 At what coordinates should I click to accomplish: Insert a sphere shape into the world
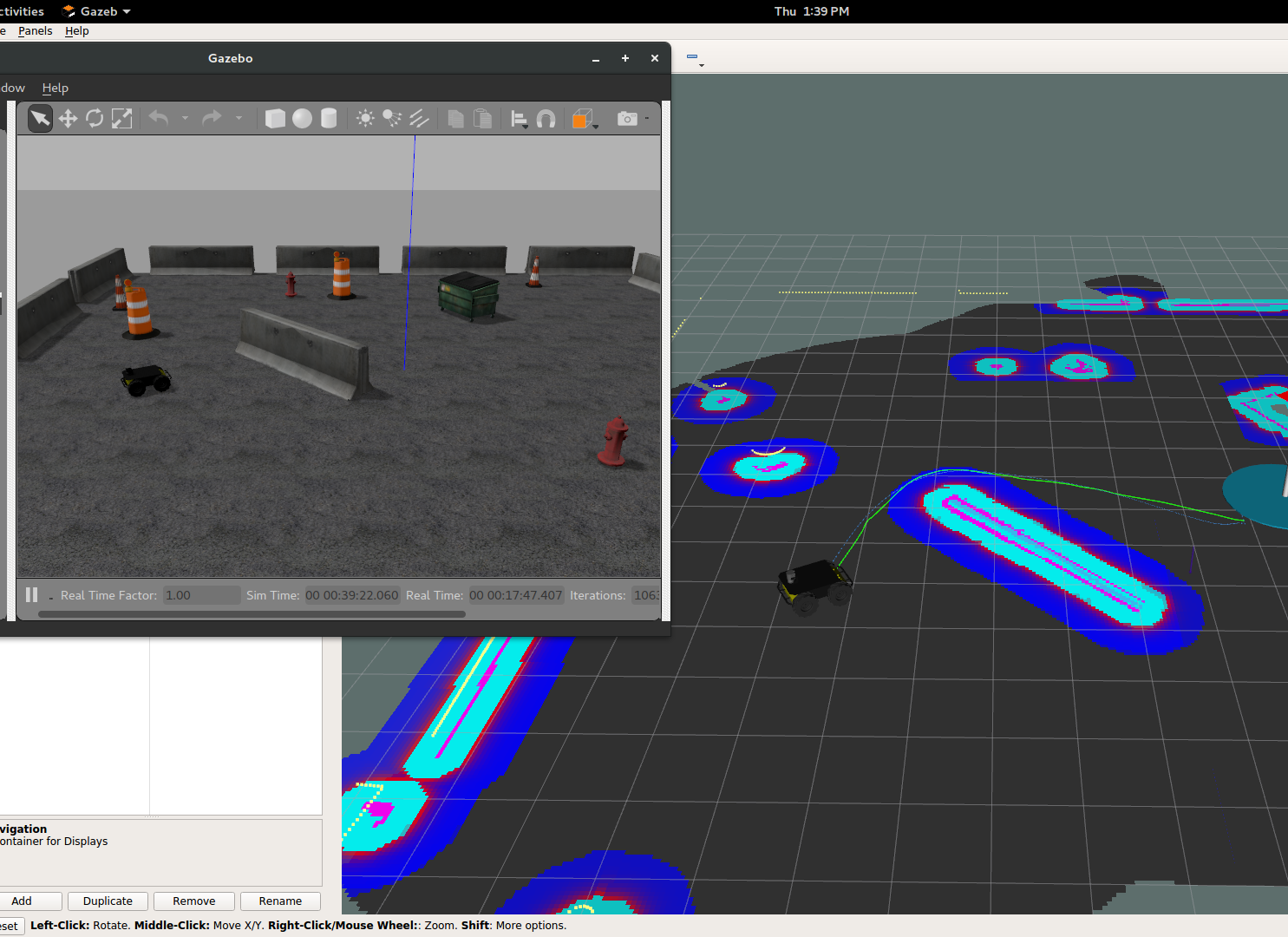pos(302,118)
